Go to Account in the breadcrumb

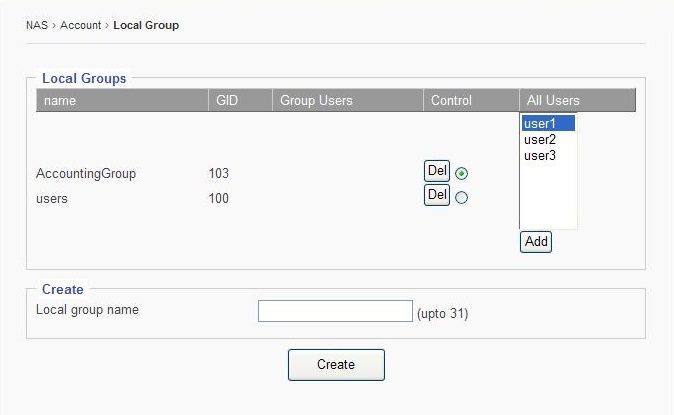coord(80,25)
